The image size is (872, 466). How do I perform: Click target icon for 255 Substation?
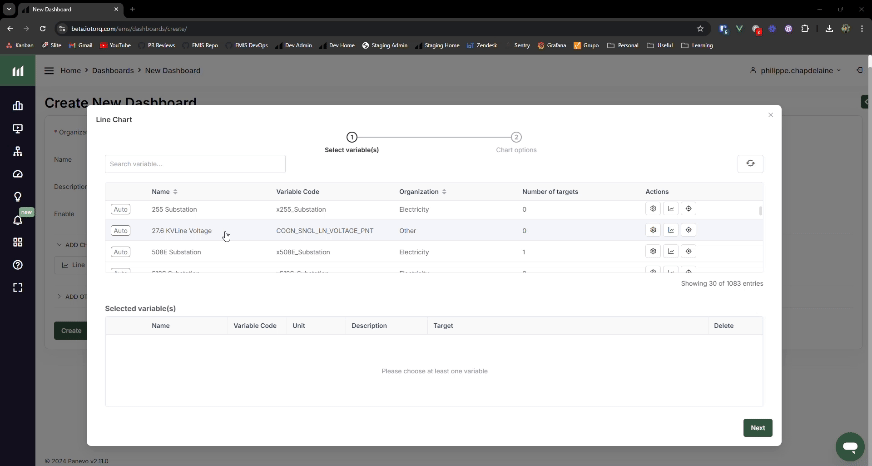(688, 209)
